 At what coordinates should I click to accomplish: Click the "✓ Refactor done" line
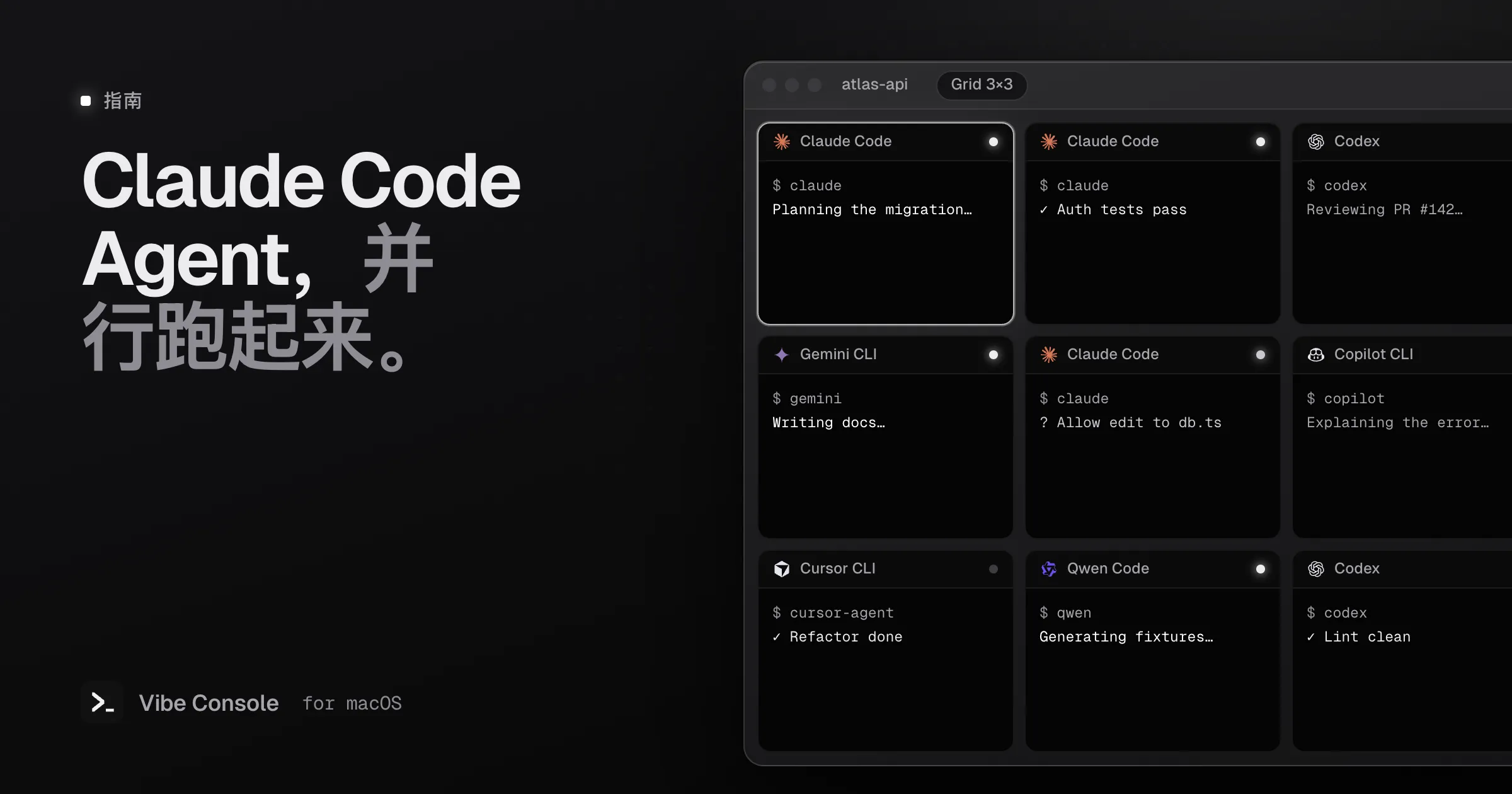838,637
